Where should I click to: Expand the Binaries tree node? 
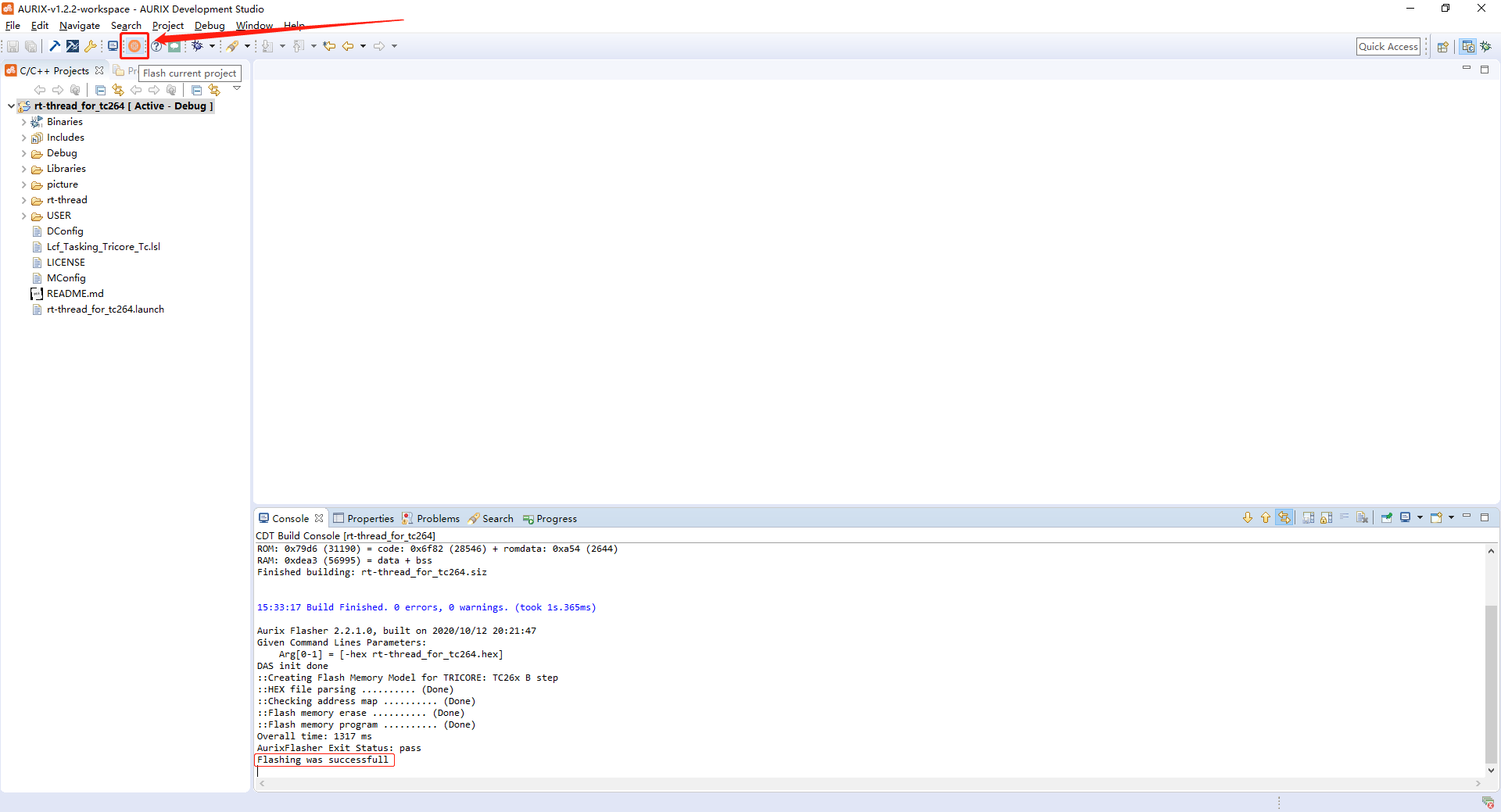pyautogui.click(x=23, y=122)
